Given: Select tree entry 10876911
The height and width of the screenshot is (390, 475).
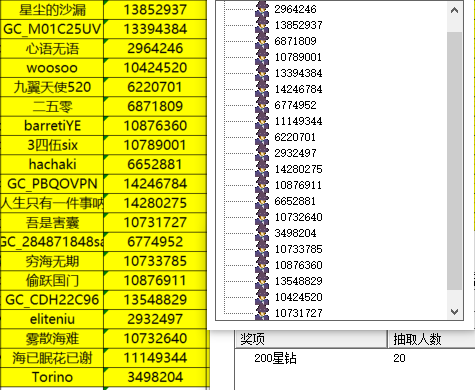Looking at the screenshot, I should 298,185.
